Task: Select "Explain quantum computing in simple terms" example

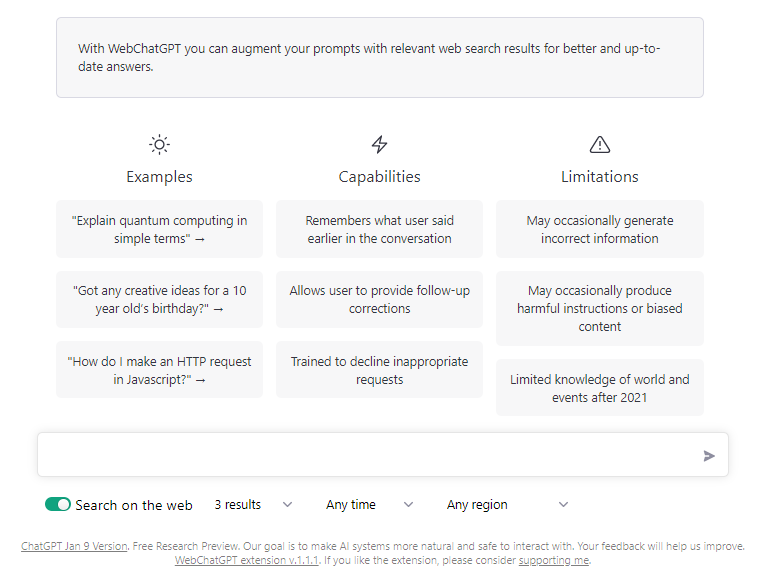Action: (x=159, y=229)
